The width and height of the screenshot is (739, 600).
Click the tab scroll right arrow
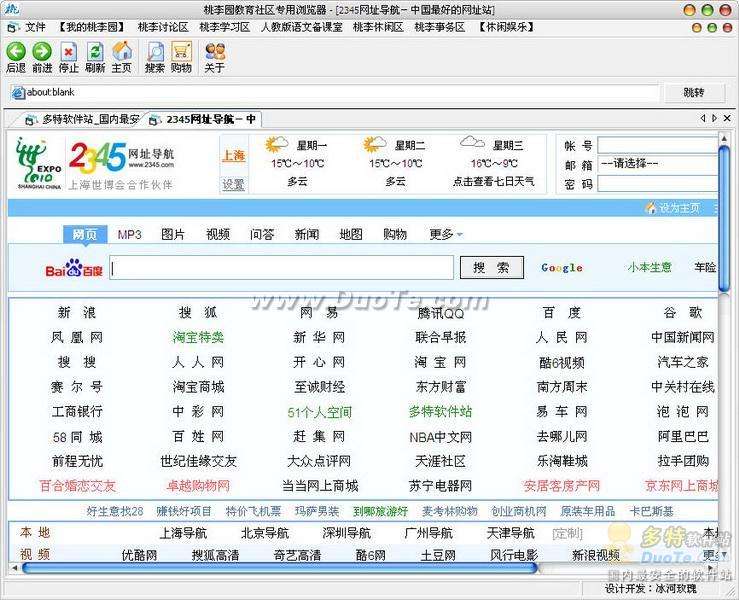pos(714,118)
